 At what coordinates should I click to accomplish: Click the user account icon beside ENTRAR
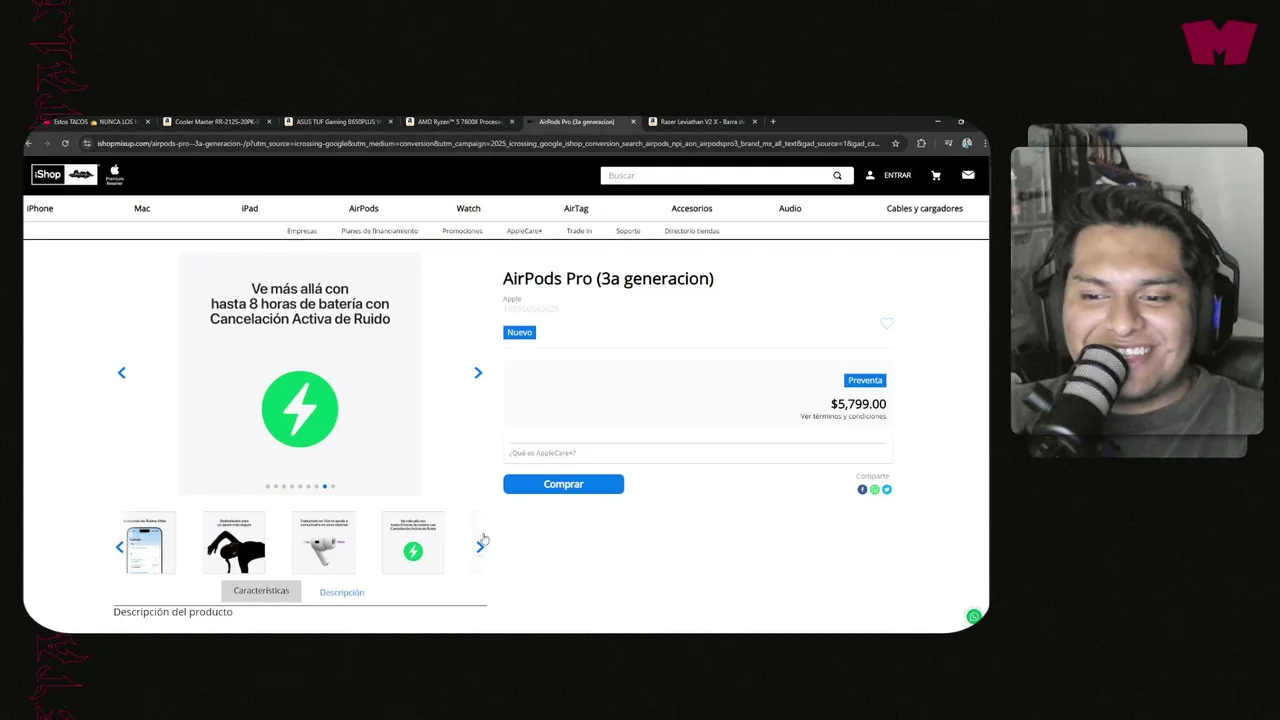point(870,175)
